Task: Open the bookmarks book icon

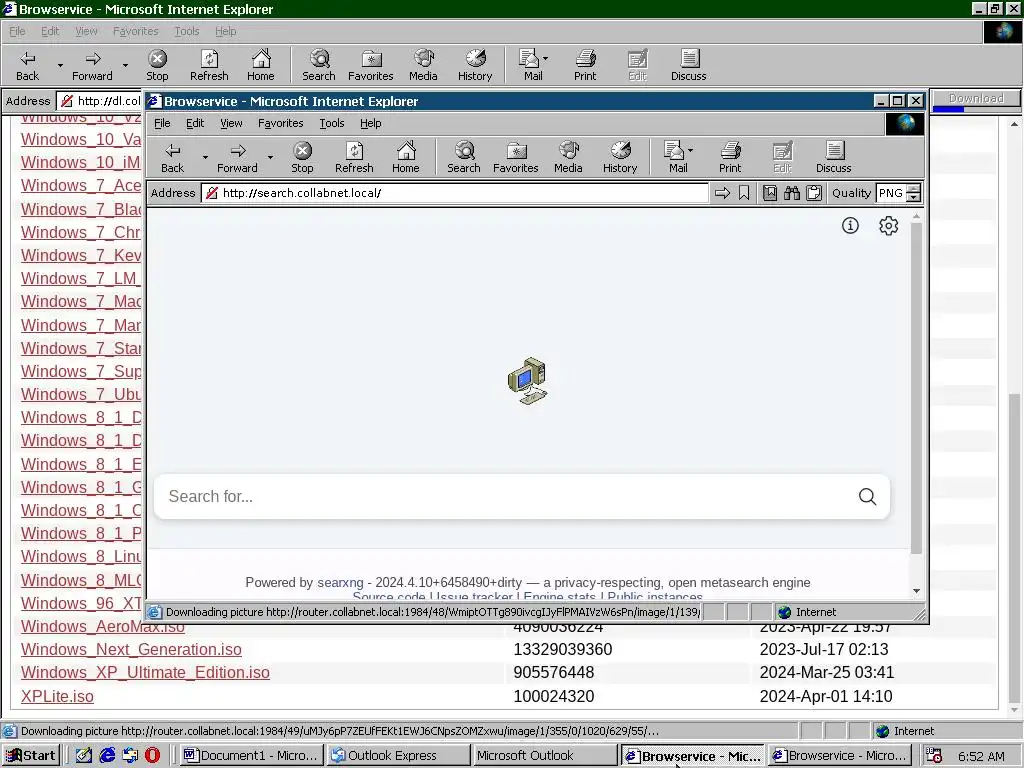Action: click(x=770, y=193)
